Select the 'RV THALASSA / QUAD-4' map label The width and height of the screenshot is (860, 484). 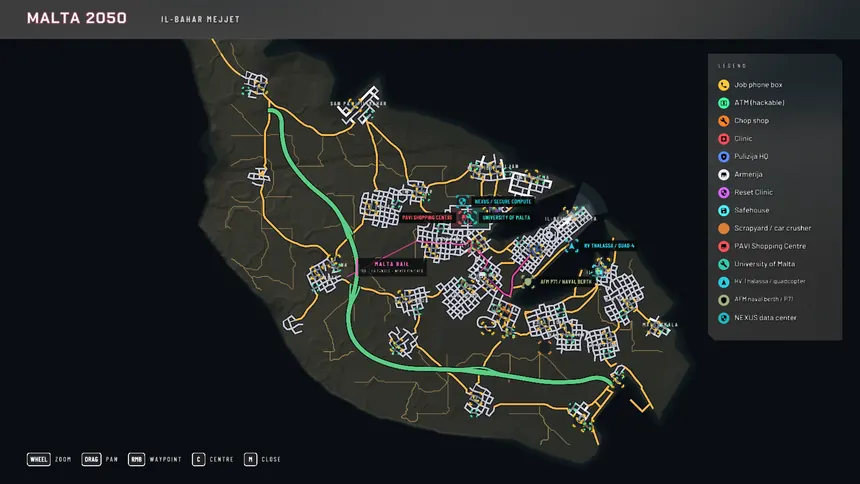click(609, 246)
